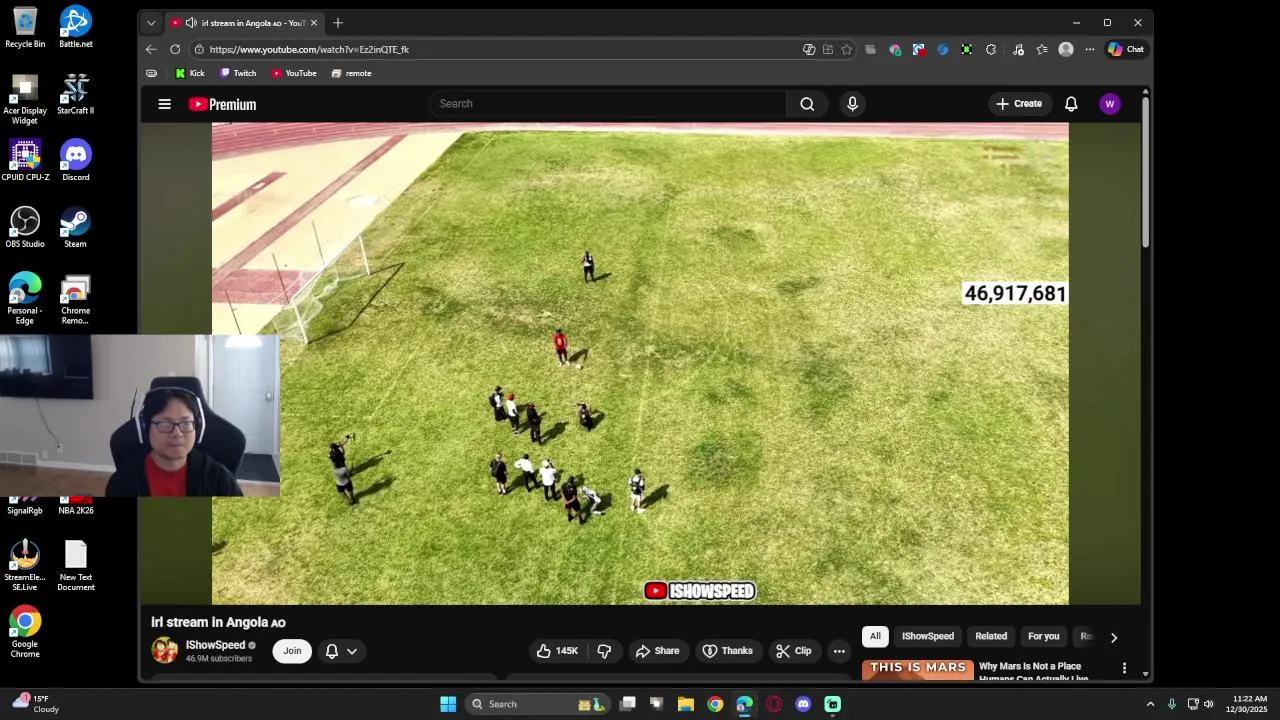Open the purple W account avatar
The image size is (1280, 720).
click(1109, 104)
